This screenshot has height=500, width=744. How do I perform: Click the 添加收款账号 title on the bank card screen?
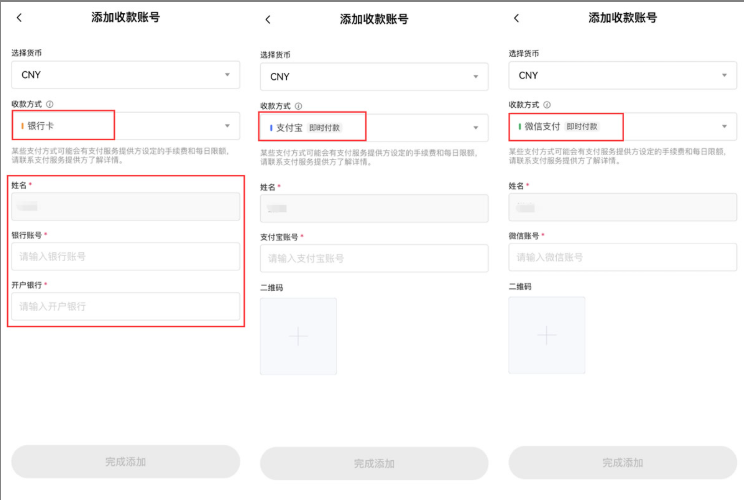pos(125,18)
